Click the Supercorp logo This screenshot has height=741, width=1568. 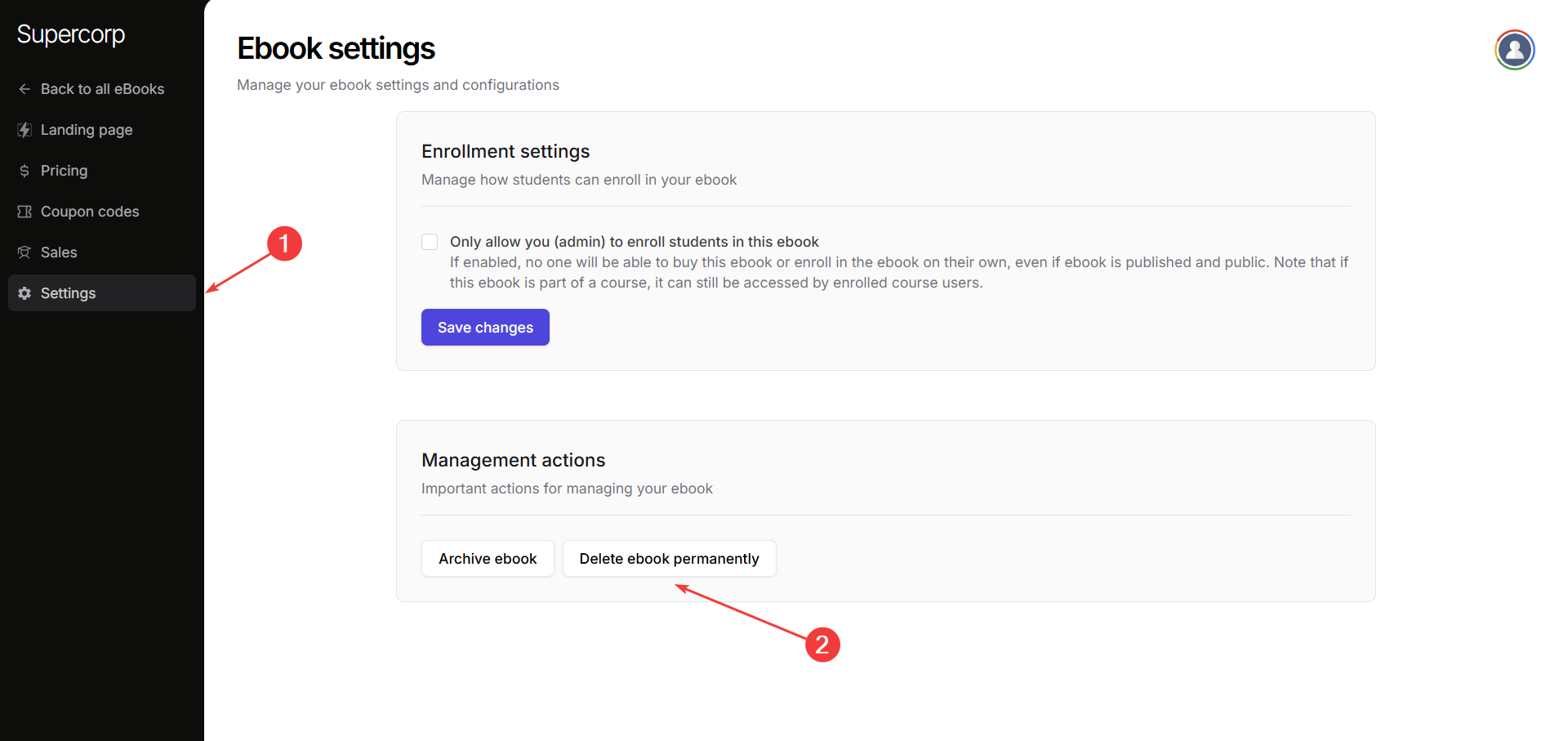pyautogui.click(x=71, y=34)
